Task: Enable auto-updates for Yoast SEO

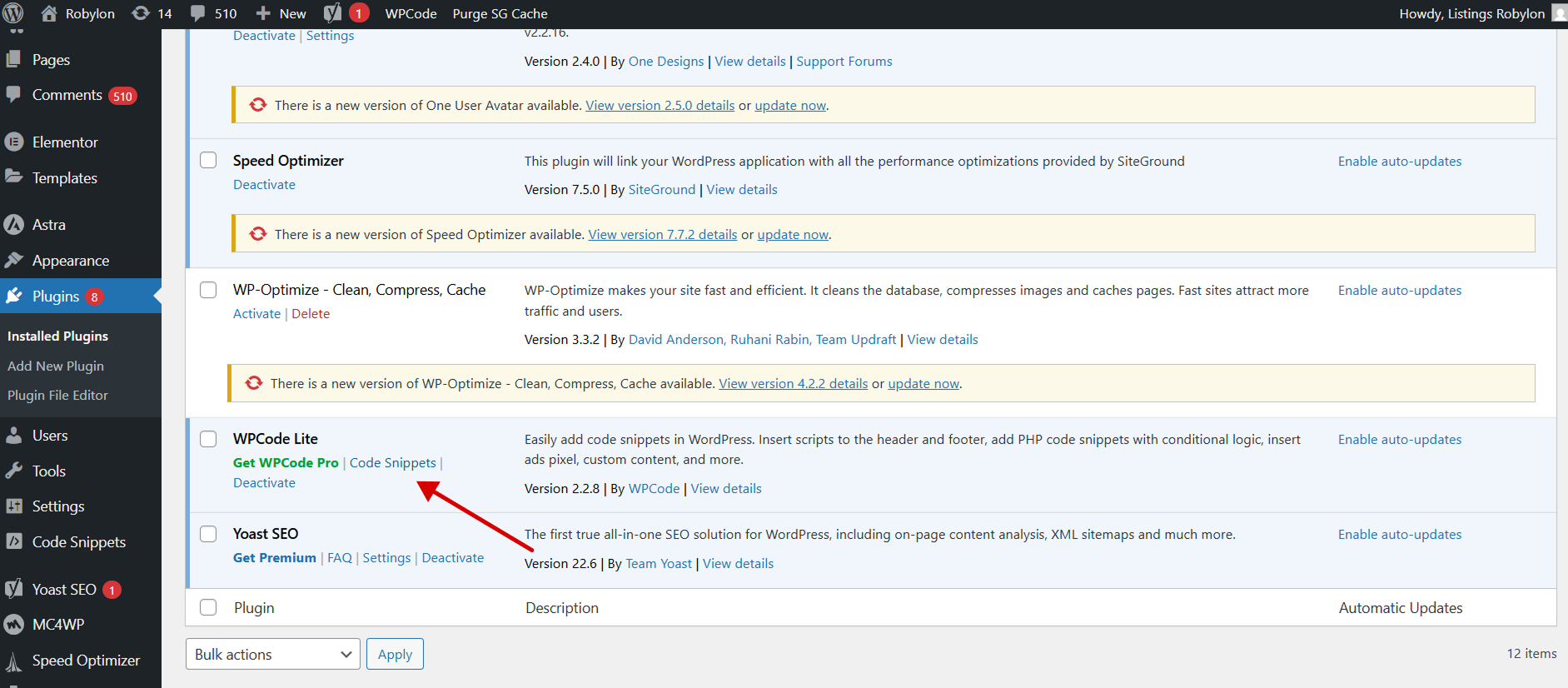Action: [1400, 534]
